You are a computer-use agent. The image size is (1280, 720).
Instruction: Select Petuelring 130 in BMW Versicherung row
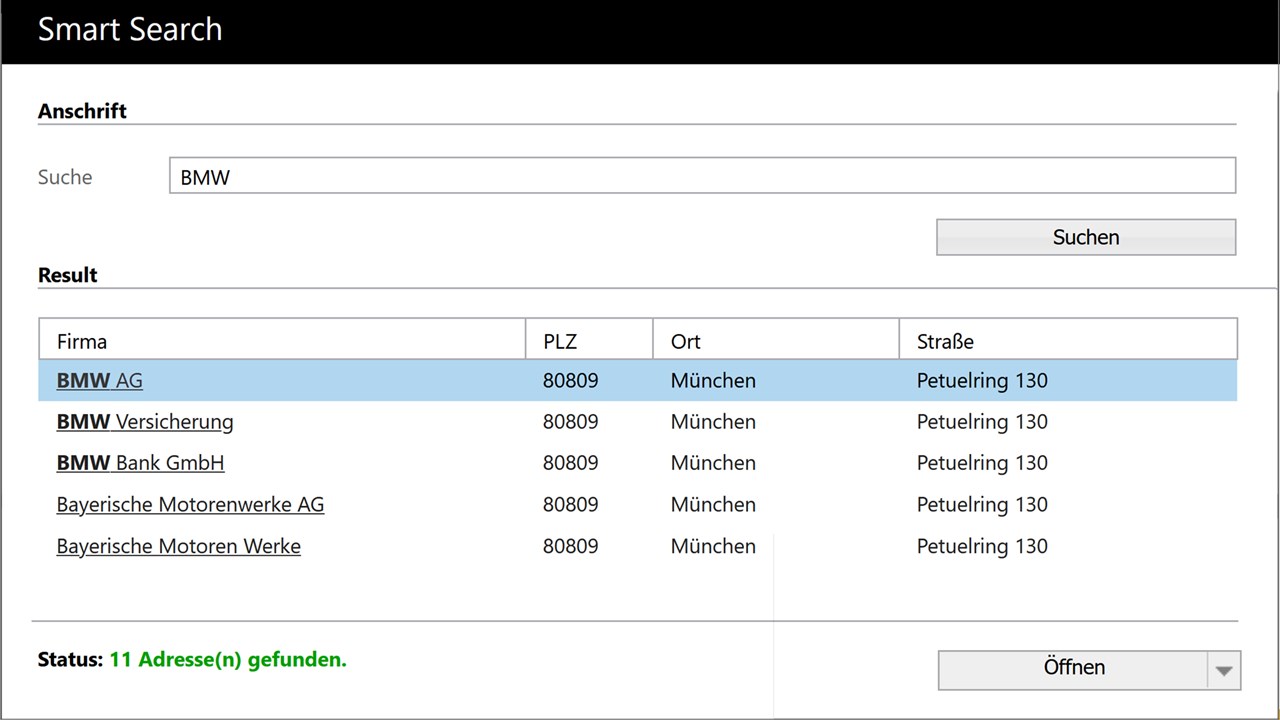tap(982, 422)
